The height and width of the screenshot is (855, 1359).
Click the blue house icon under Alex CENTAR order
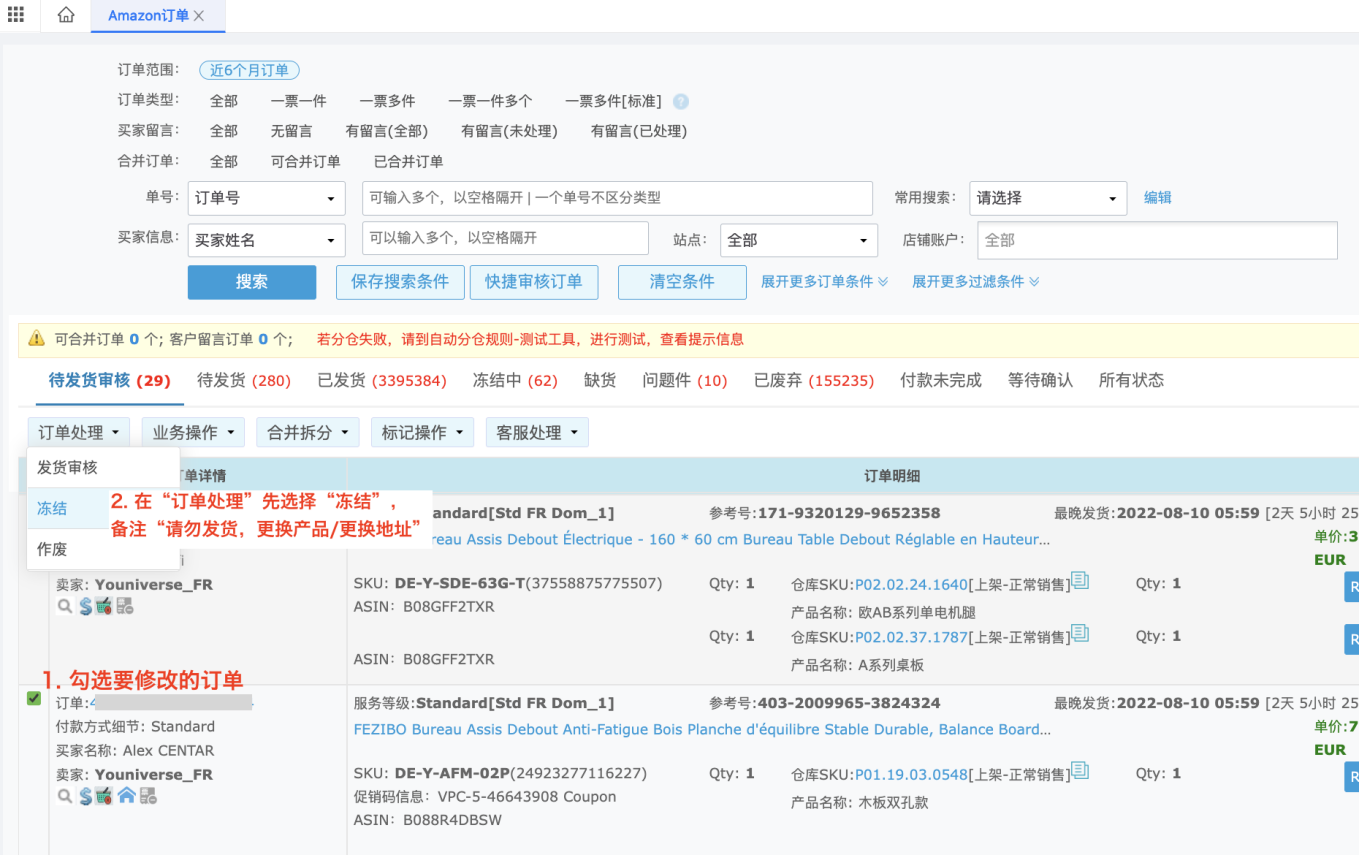pyautogui.click(x=126, y=796)
